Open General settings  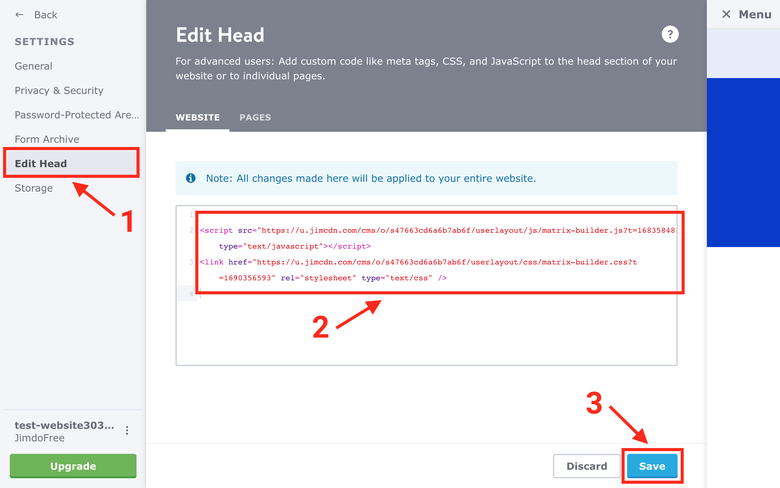(x=33, y=66)
